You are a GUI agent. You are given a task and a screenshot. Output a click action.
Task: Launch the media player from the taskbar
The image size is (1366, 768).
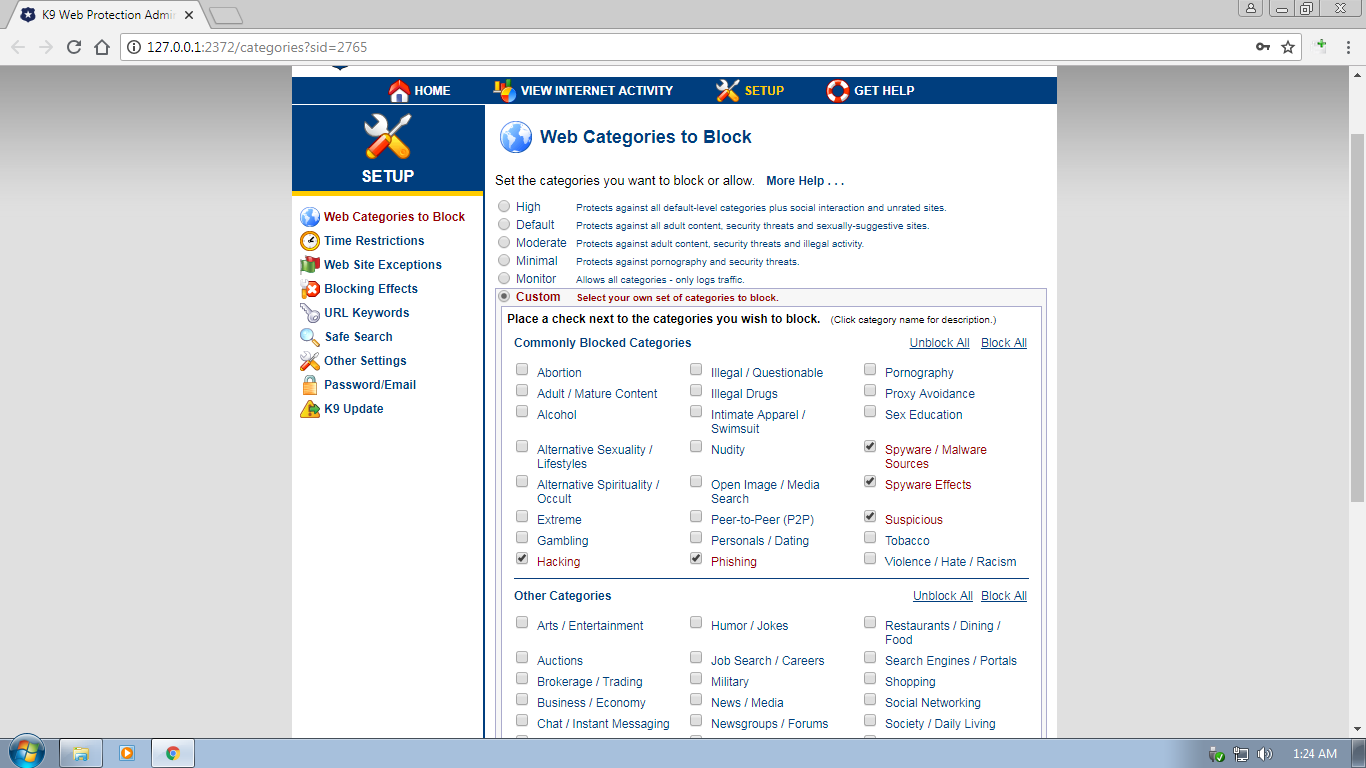coord(127,753)
